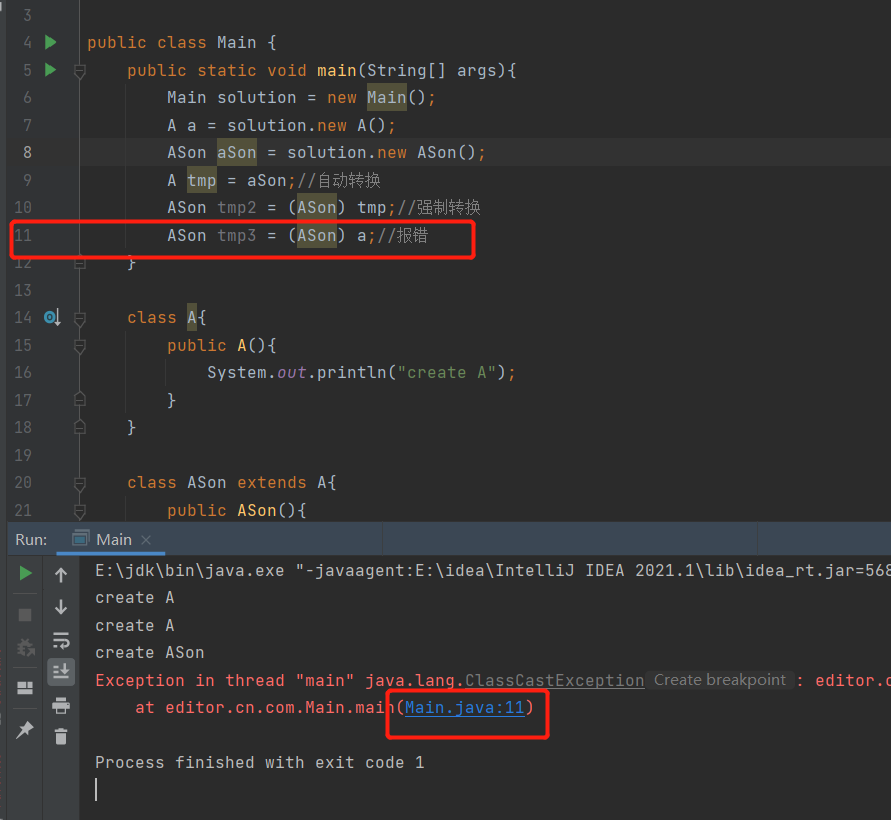
Task: Collapse the main method body
Action: coord(80,70)
